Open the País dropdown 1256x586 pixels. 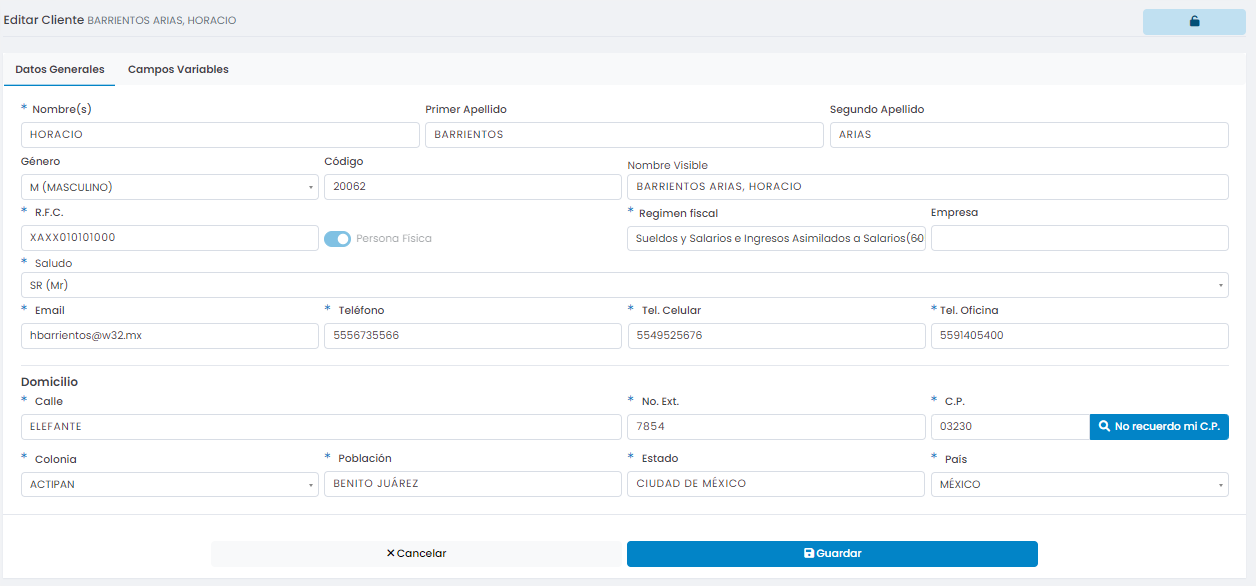(x=1079, y=484)
